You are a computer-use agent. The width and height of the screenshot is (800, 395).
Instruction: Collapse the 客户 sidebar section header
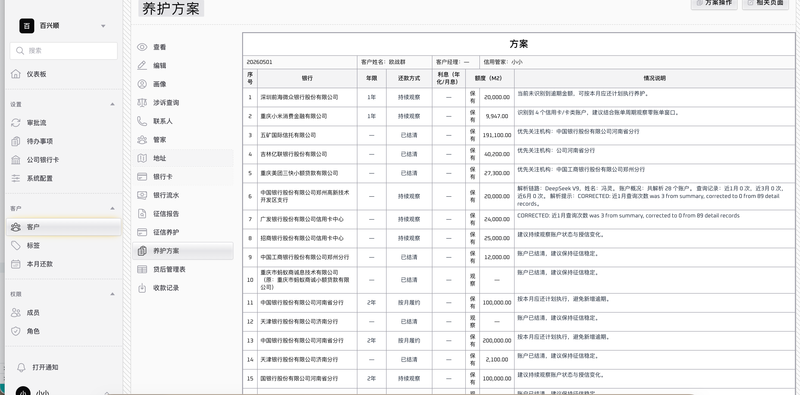coord(113,208)
